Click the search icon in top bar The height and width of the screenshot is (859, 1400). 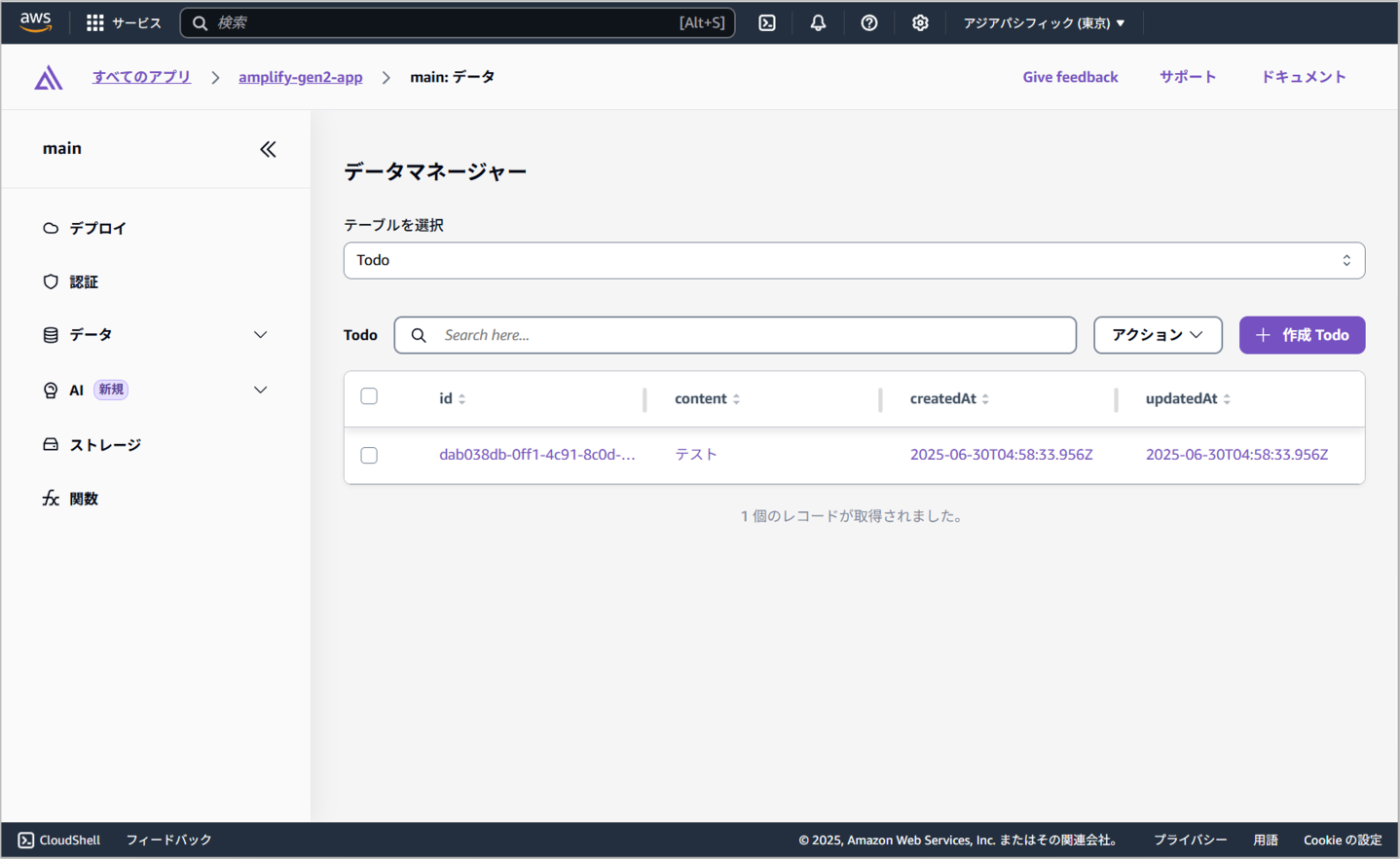200,22
